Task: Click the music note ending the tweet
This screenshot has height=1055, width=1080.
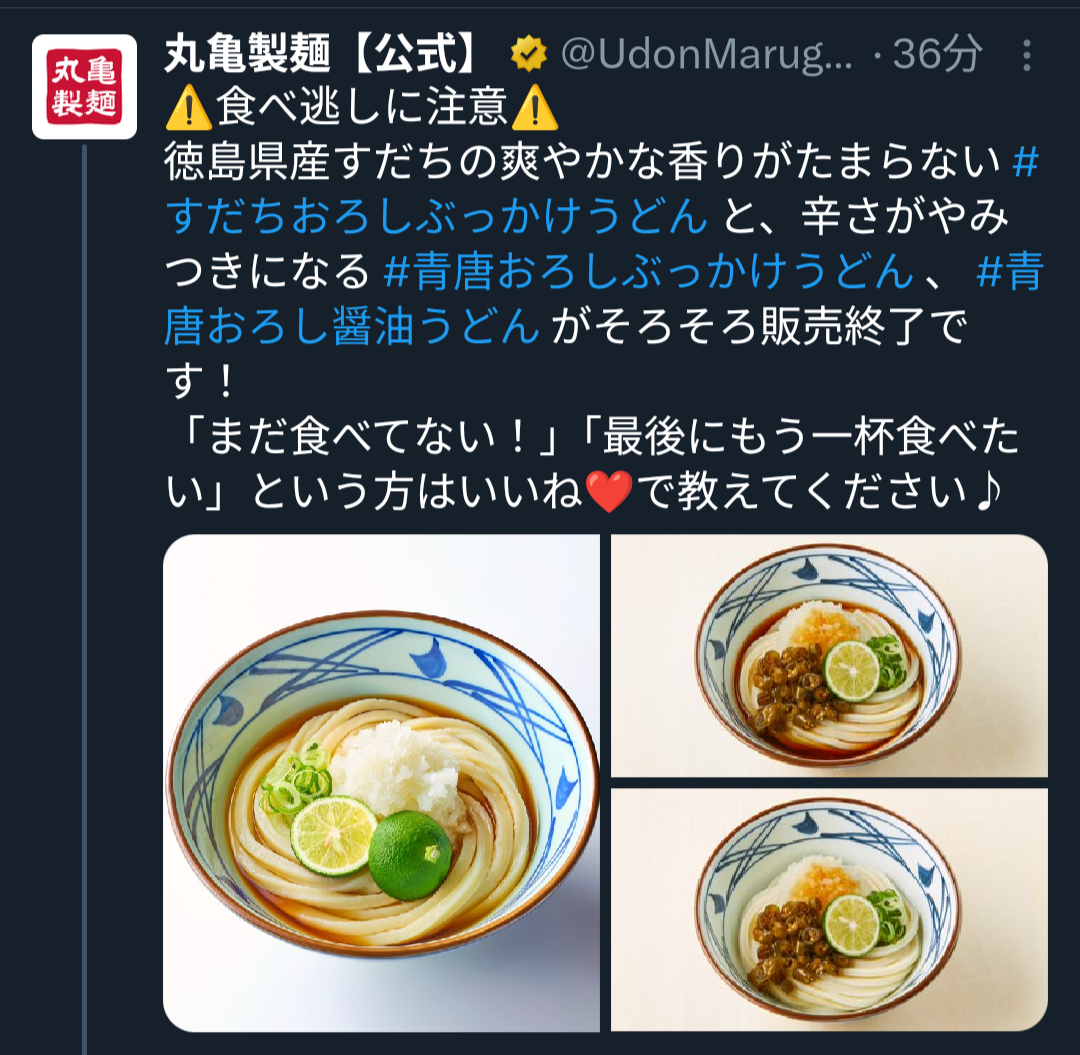Action: tap(988, 492)
